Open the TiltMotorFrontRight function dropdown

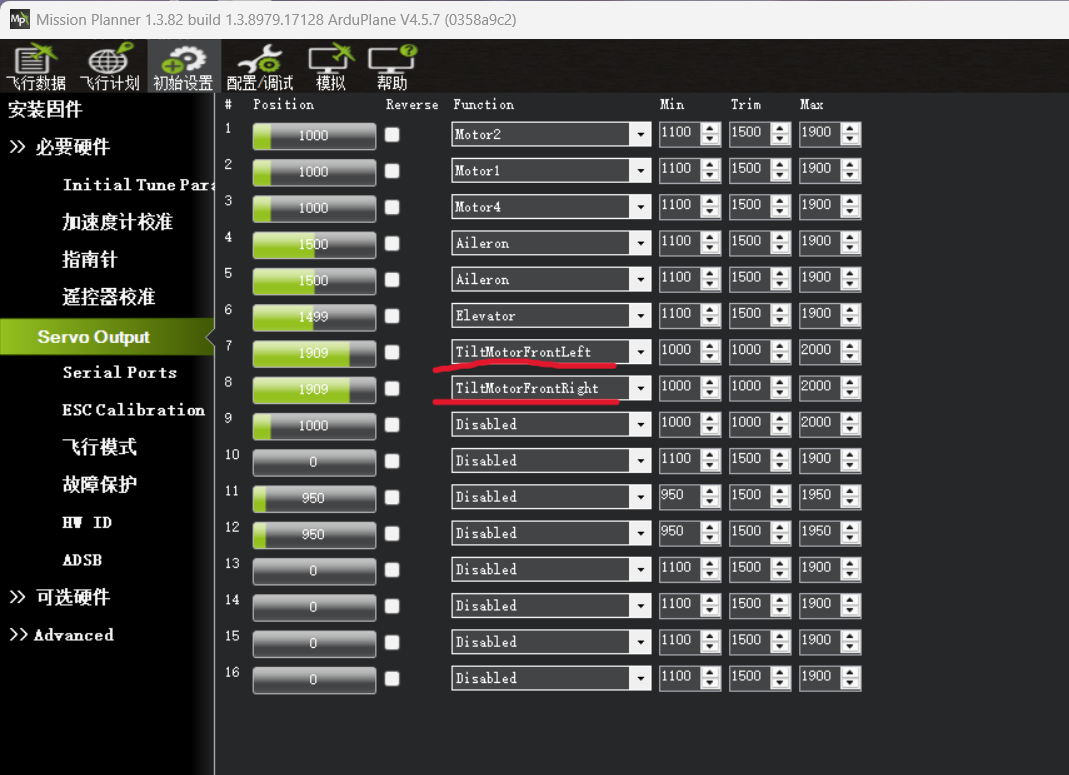tap(640, 389)
